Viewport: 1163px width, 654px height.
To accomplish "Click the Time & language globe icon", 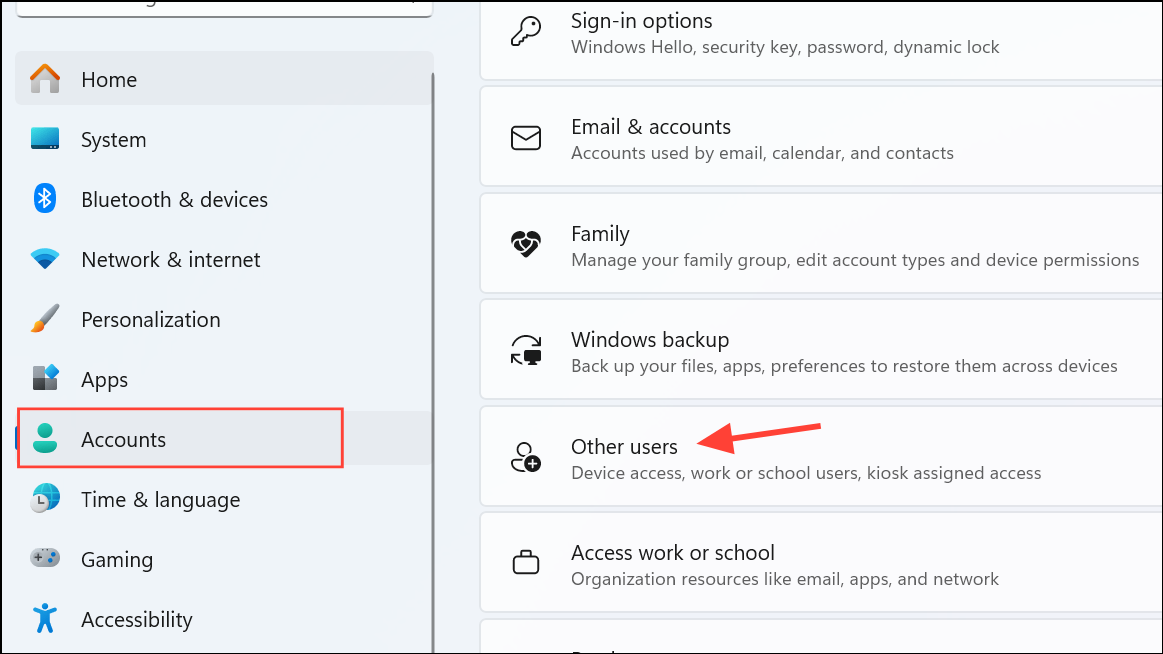I will [x=45, y=498].
